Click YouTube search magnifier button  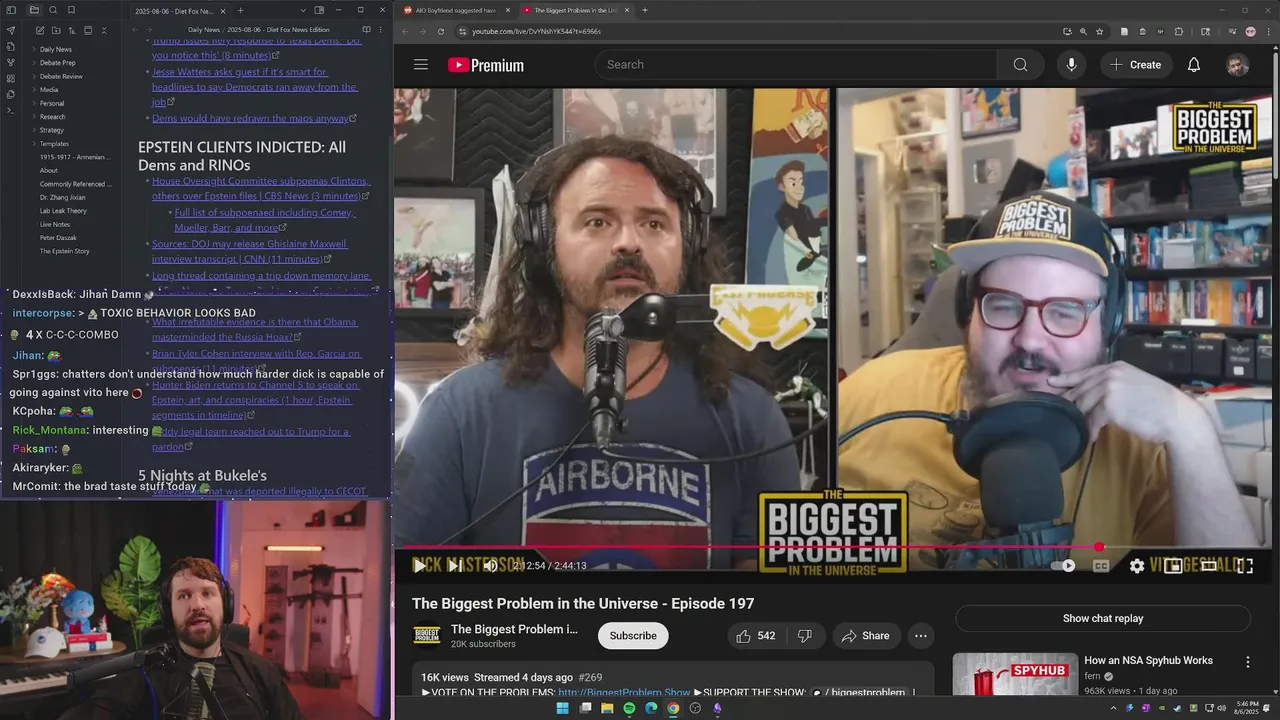click(x=1020, y=65)
